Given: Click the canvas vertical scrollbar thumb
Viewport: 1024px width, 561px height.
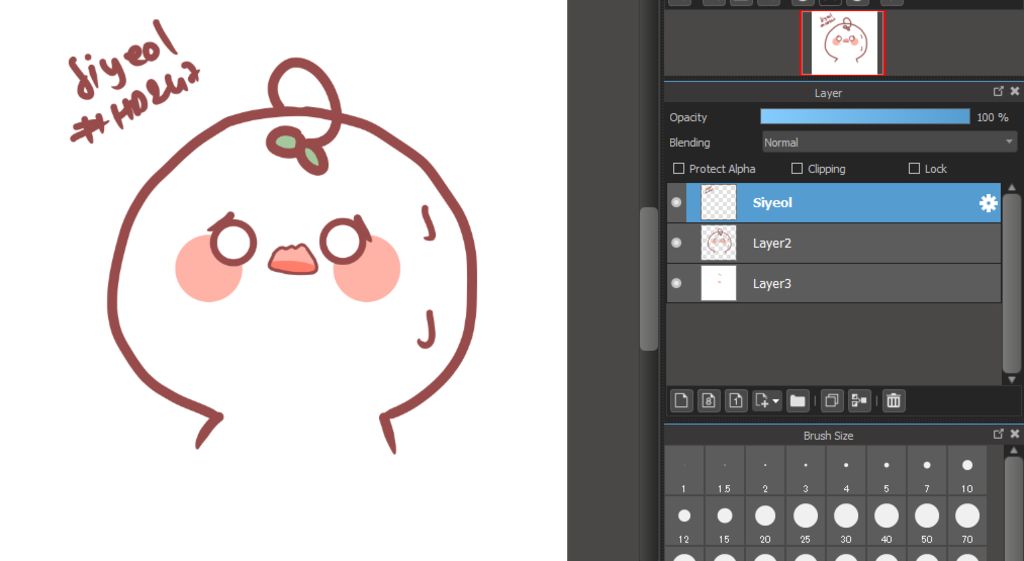Looking at the screenshot, I should click(x=648, y=279).
